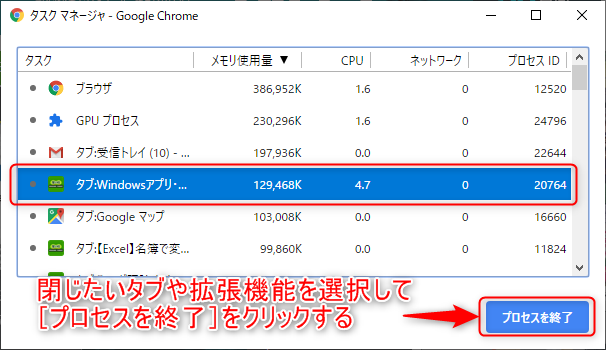Click memory value 129,468K
This screenshot has height=361, width=606.
pyautogui.click(x=277, y=185)
